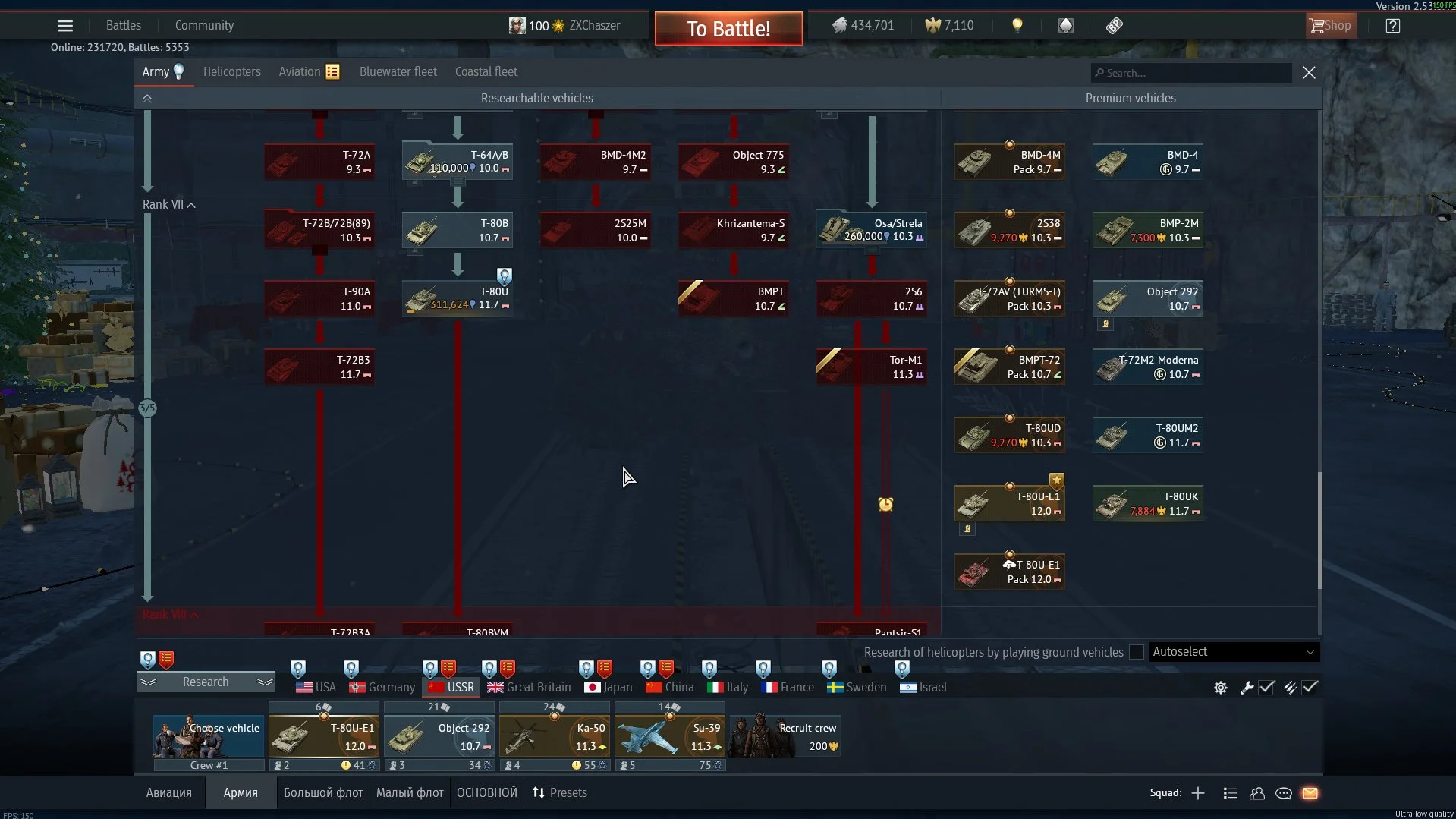
Task: Select the premium 2S38 card
Action: pyautogui.click(x=1009, y=230)
